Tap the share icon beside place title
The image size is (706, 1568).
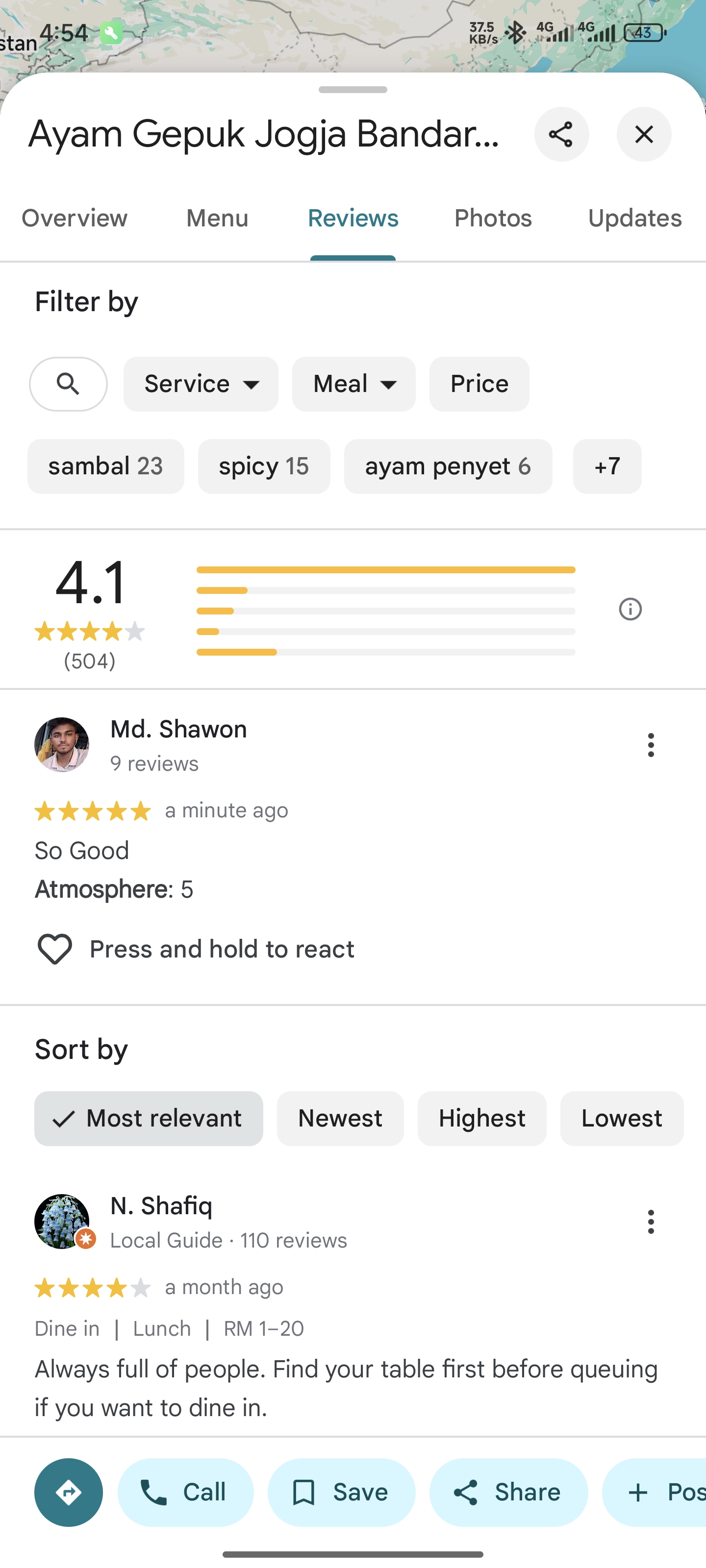(x=561, y=135)
